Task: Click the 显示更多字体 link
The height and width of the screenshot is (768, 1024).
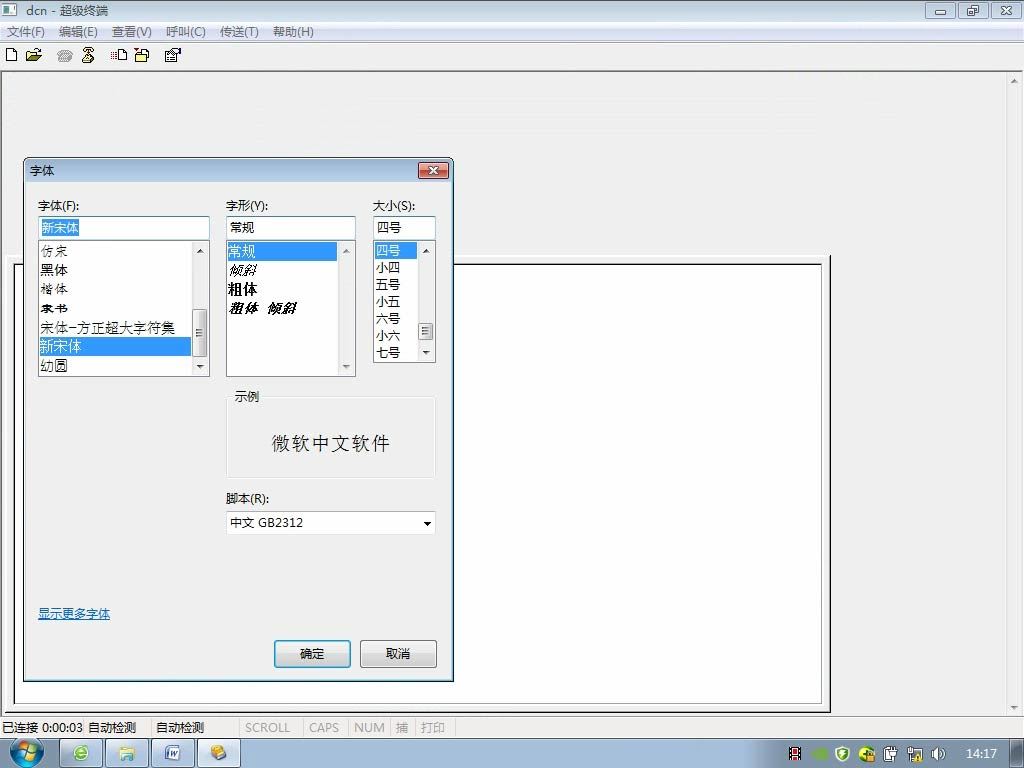Action: point(74,614)
